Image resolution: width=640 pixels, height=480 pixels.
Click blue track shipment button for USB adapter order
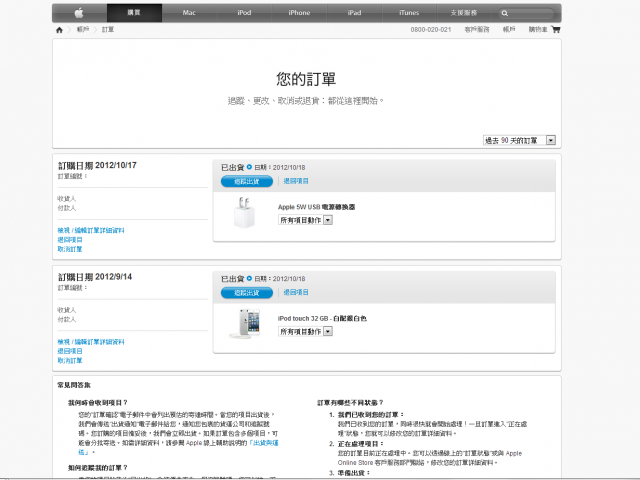(x=247, y=182)
